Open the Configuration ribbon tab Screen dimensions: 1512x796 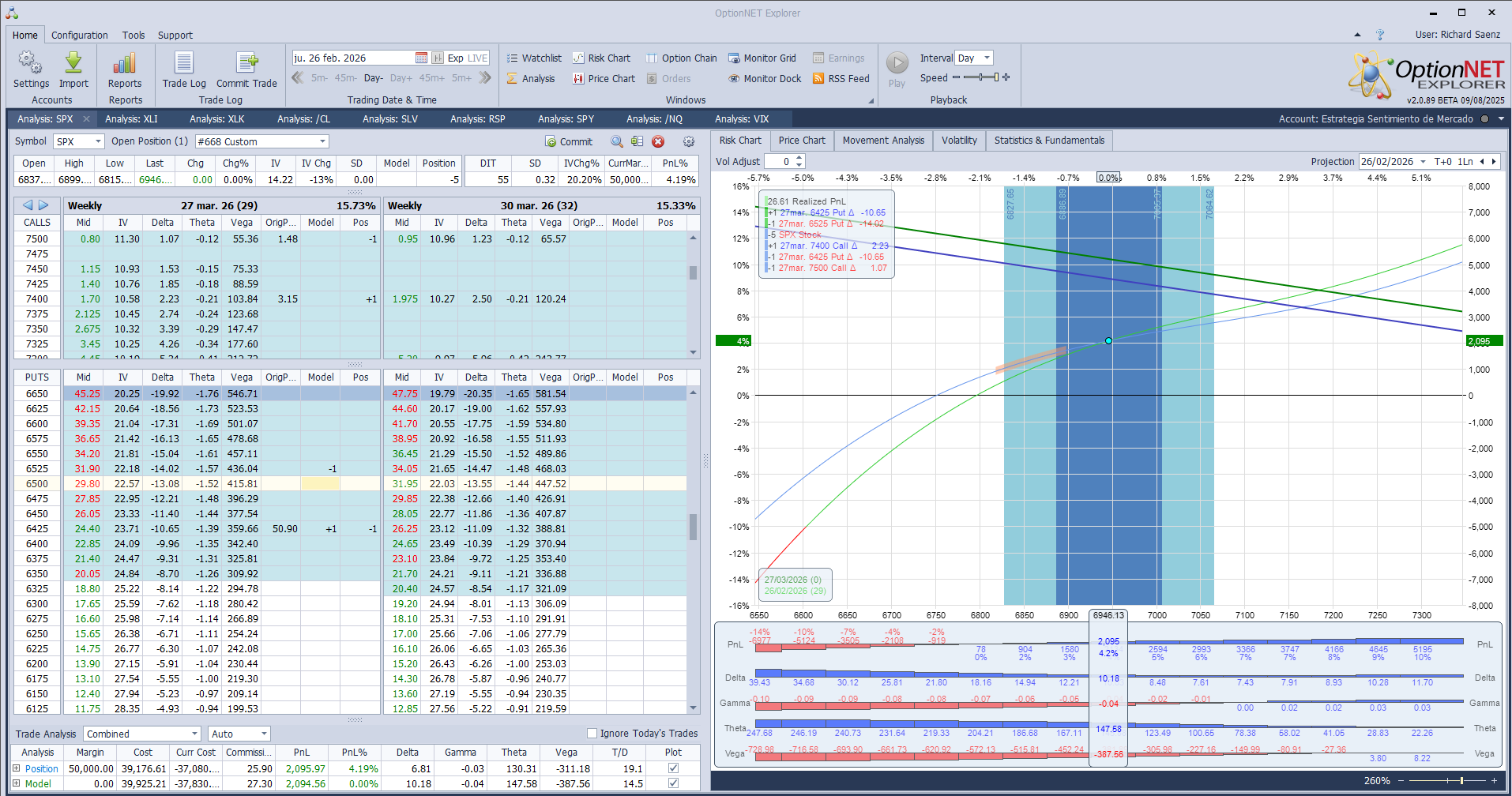(x=80, y=35)
